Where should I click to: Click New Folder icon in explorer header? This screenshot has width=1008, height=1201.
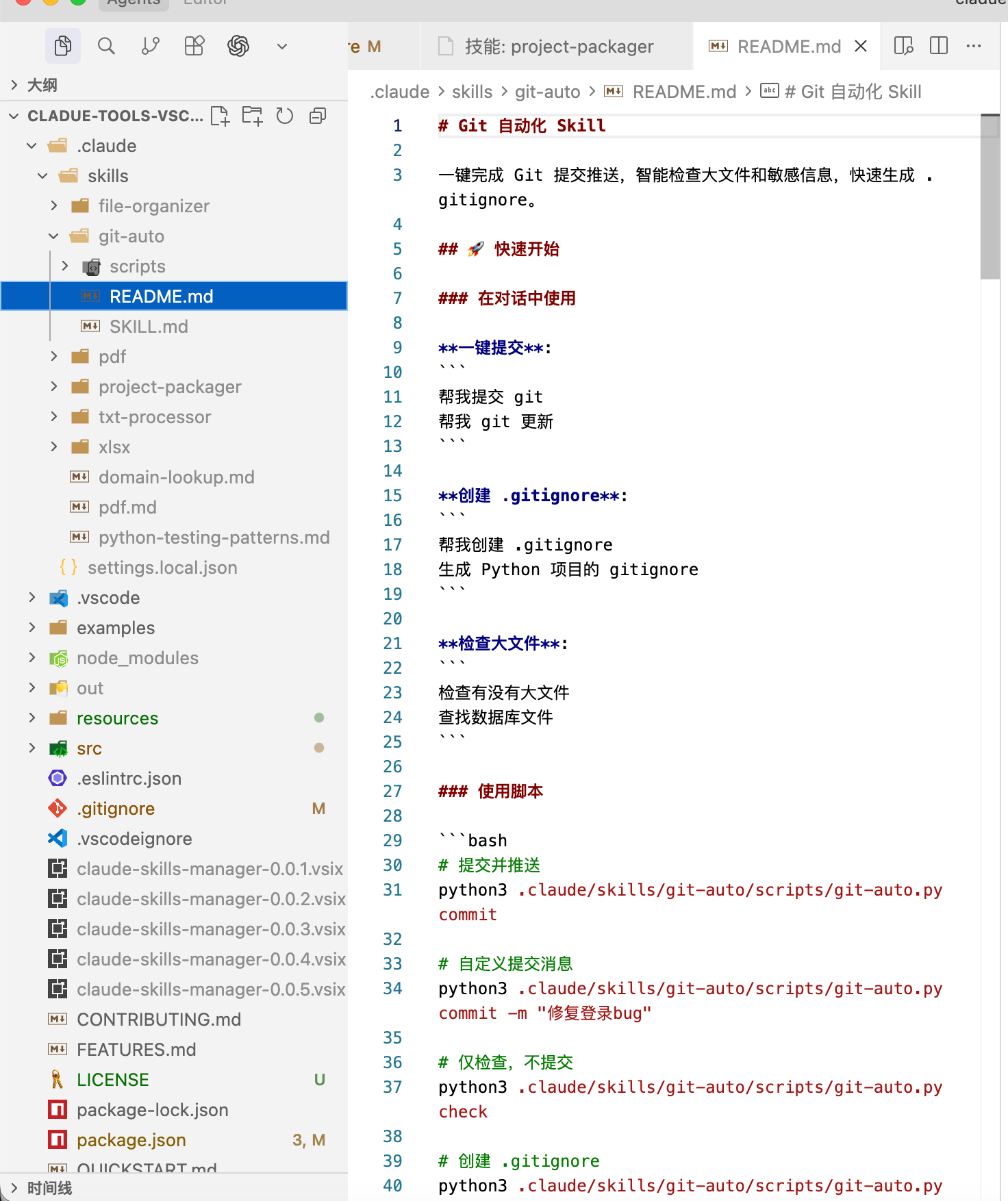pos(252,116)
